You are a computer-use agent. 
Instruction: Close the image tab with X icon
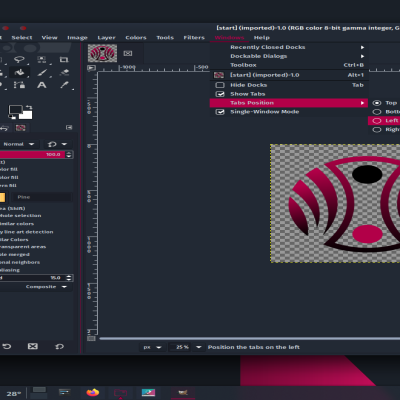pos(128,53)
